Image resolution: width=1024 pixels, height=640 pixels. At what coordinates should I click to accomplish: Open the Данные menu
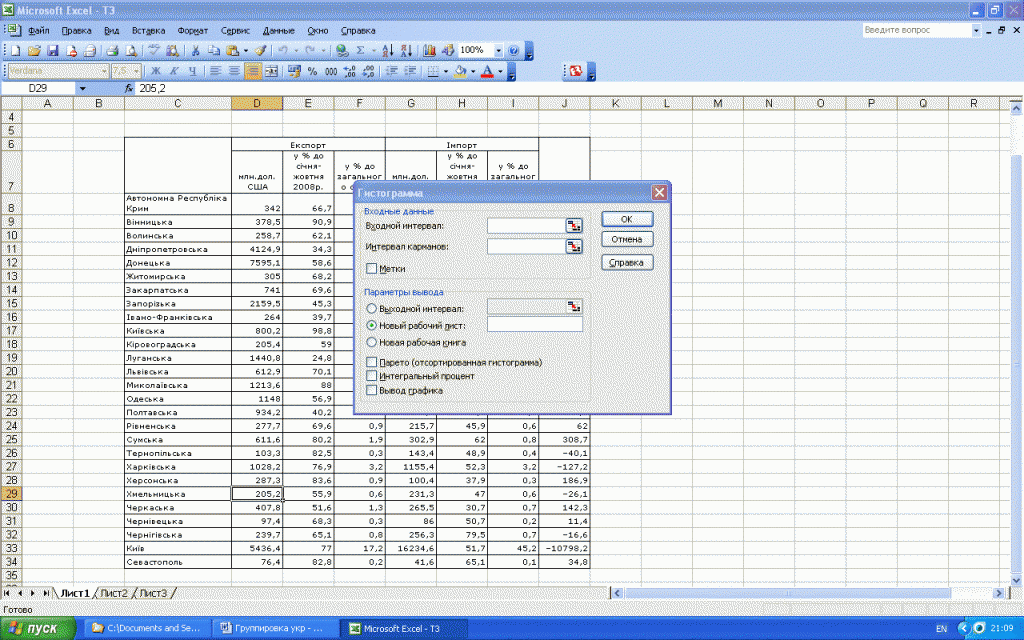tap(279, 31)
